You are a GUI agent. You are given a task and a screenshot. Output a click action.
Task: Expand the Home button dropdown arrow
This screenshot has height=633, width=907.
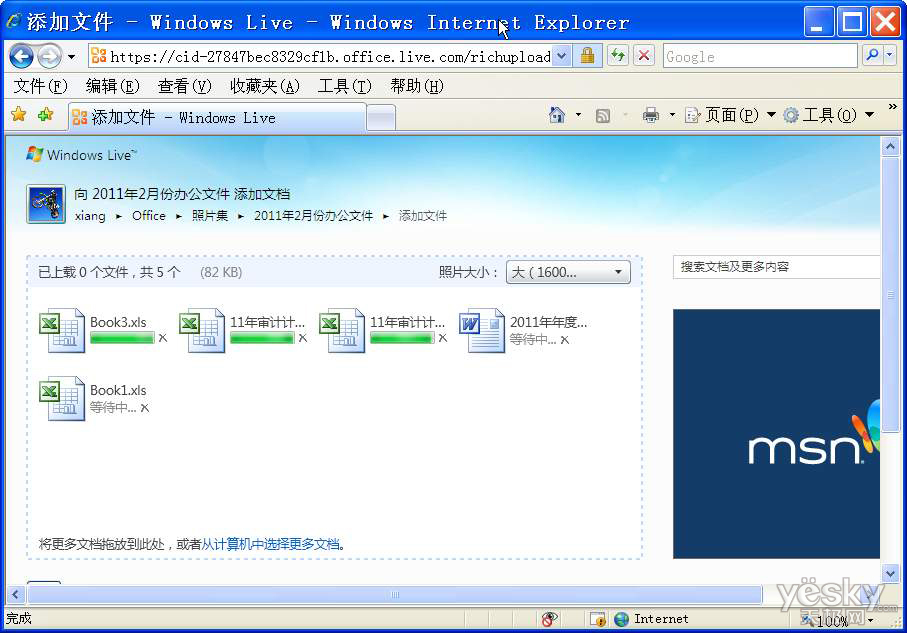[x=578, y=115]
